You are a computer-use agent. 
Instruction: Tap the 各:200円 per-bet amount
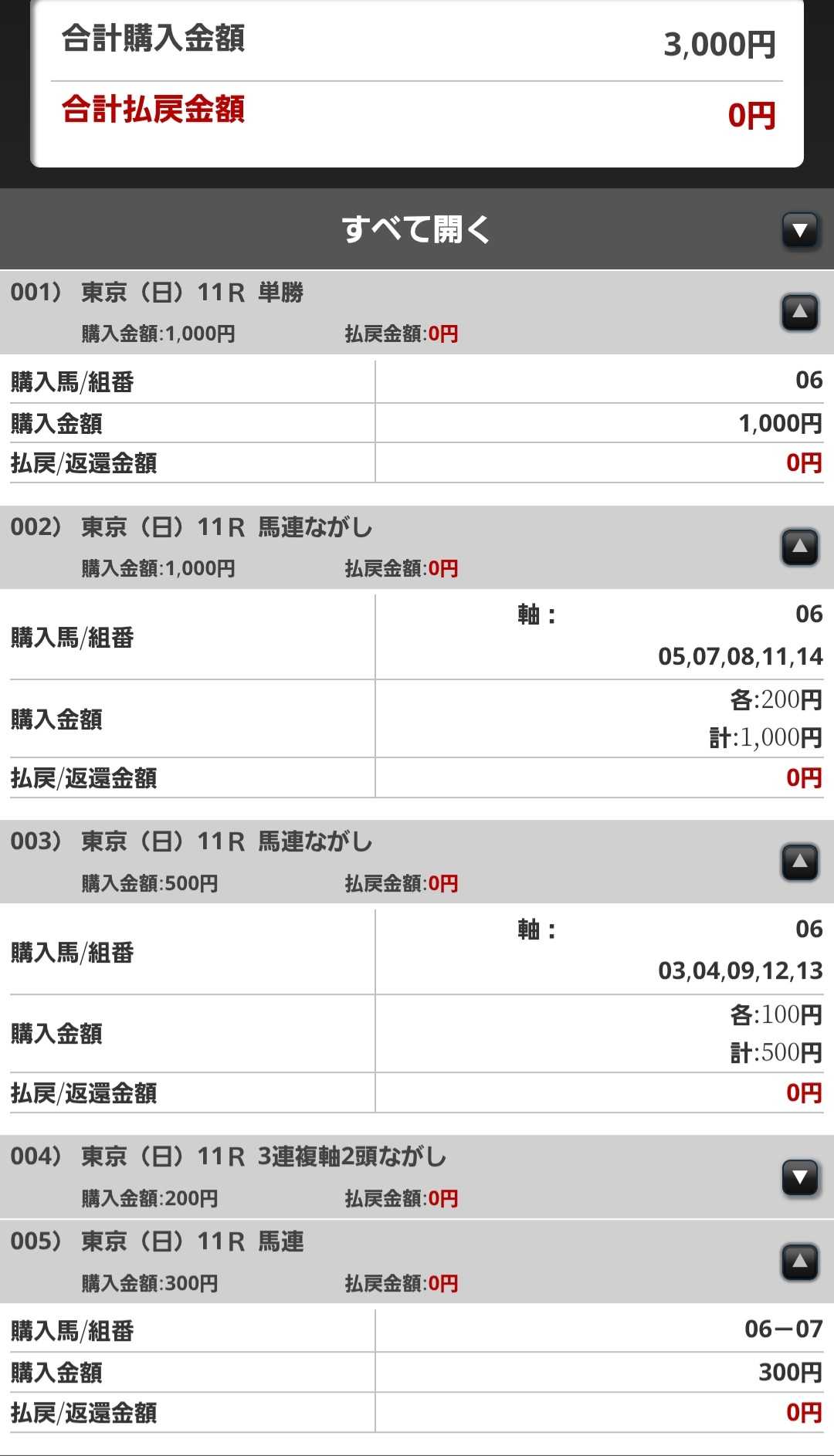775,699
